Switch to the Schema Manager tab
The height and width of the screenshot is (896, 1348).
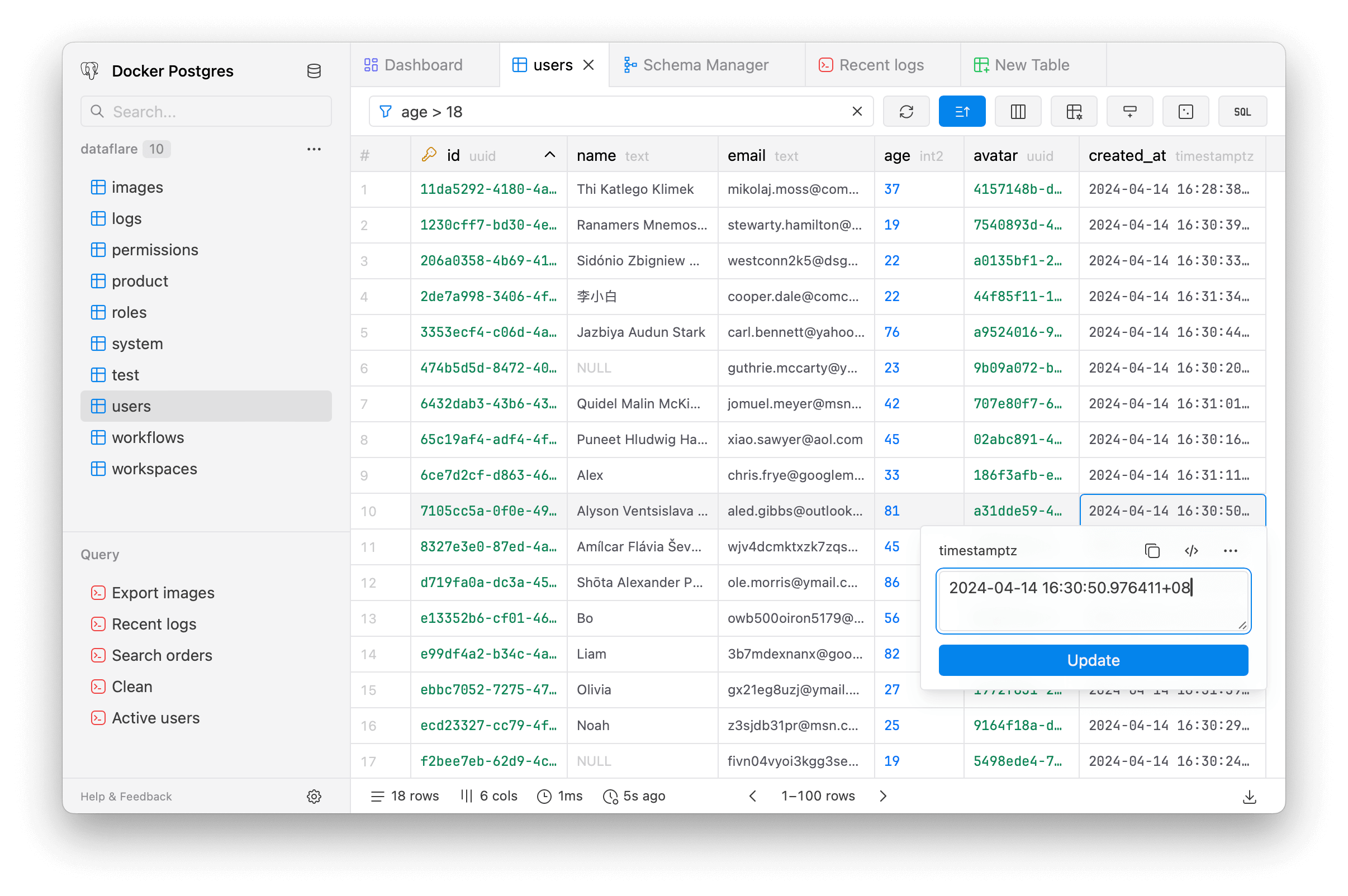pos(705,65)
